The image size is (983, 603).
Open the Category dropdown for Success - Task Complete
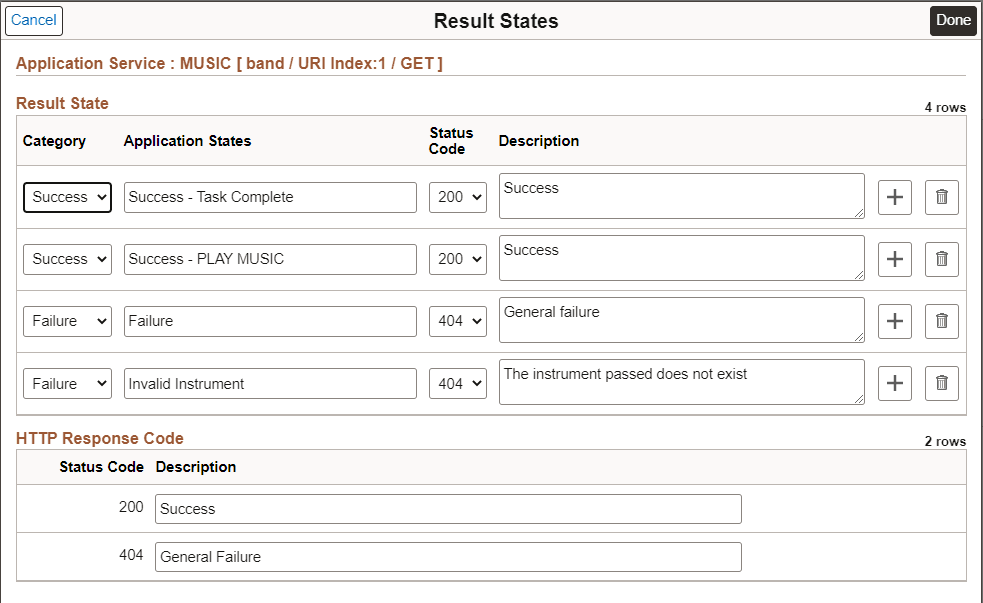(67, 197)
